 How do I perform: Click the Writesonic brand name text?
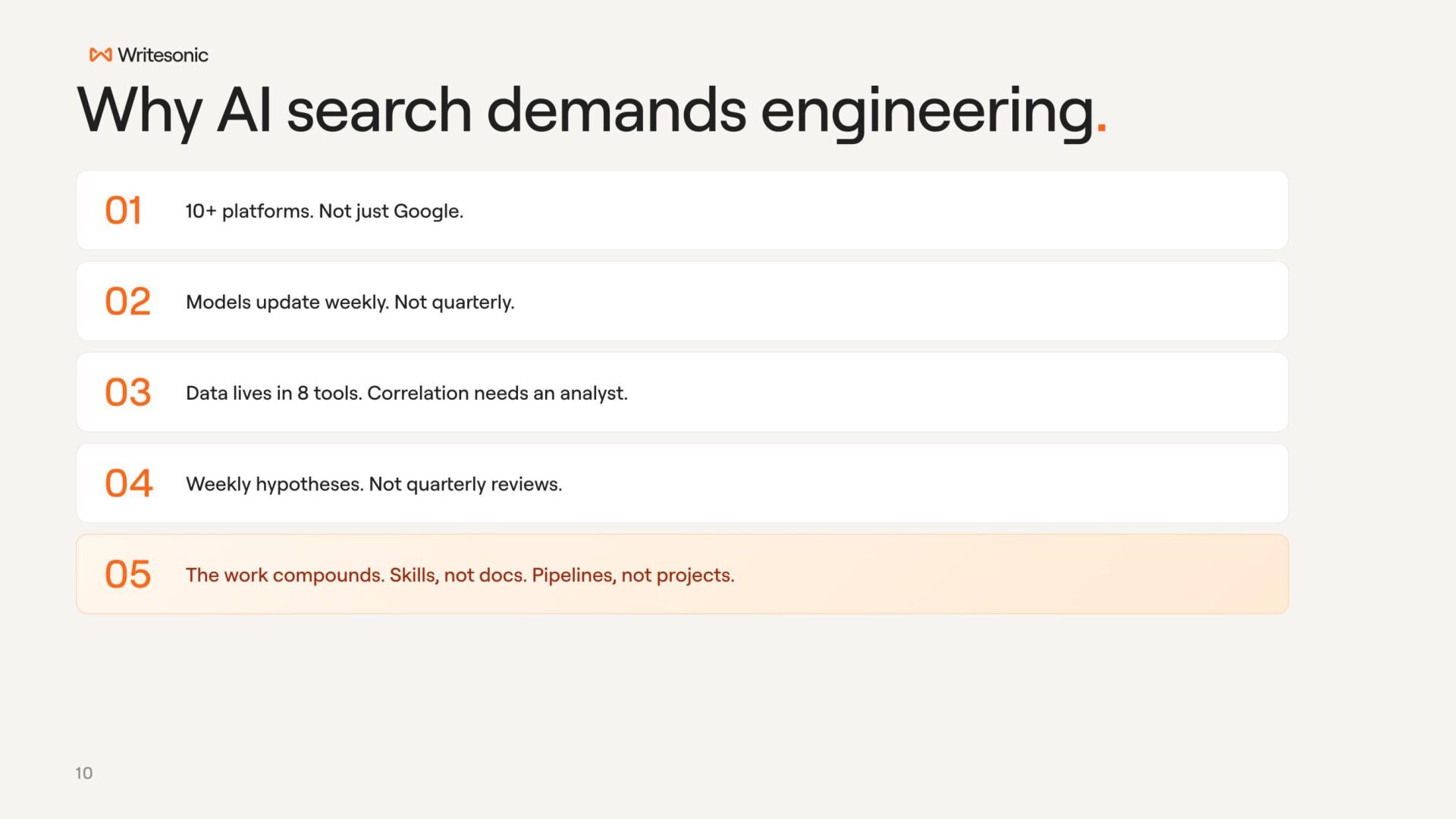click(x=163, y=55)
